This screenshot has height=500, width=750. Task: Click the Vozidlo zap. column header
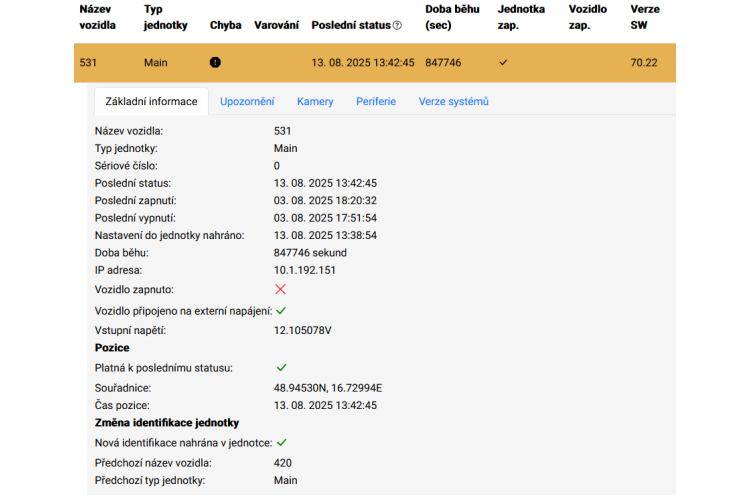coord(587,17)
